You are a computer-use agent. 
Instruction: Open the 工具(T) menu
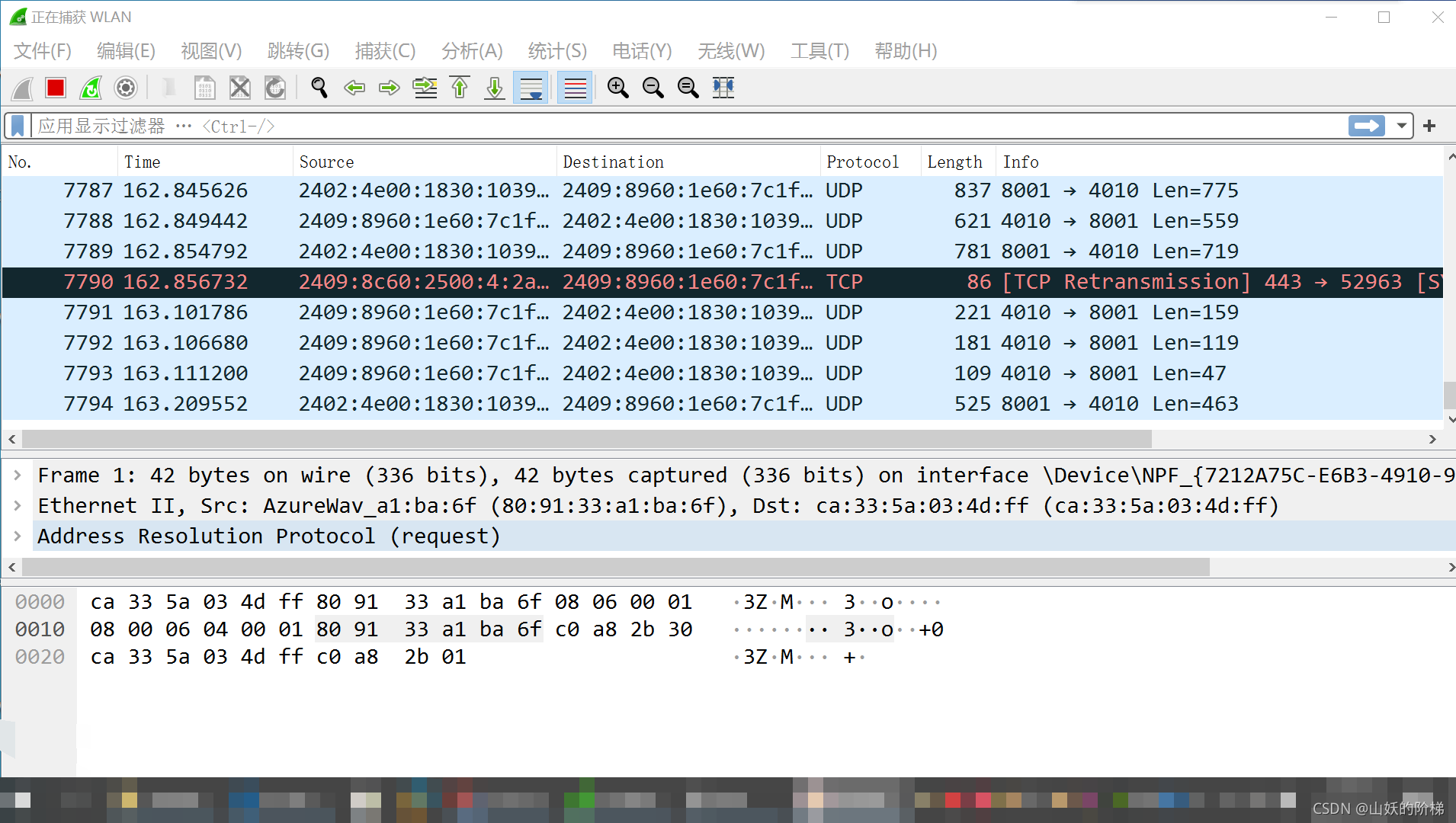pyautogui.click(x=819, y=51)
